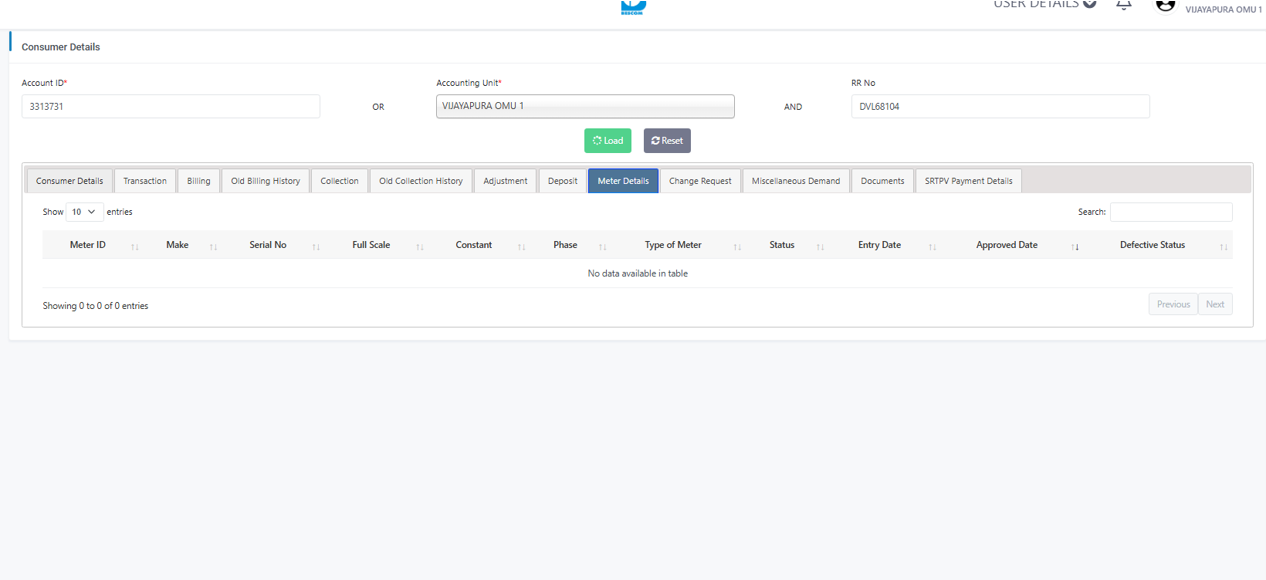Open the notification bell icon
This screenshot has width=1266, height=580.
(1124, 4)
